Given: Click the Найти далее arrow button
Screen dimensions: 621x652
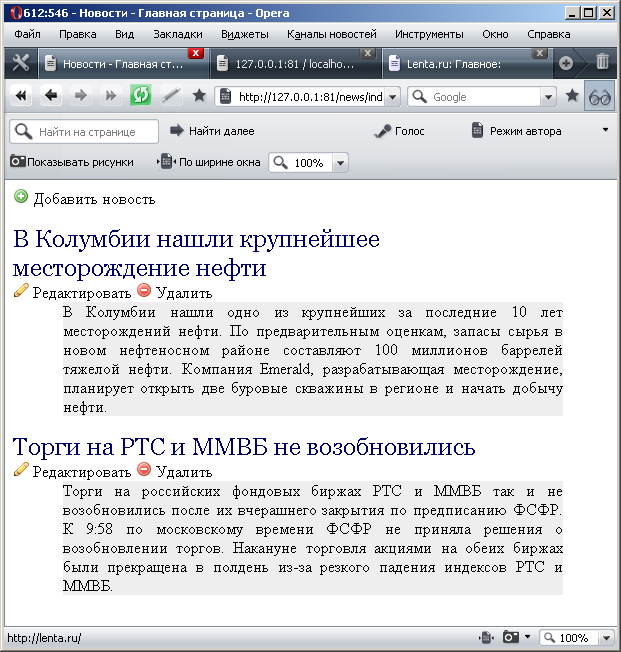Looking at the screenshot, I should click(x=212, y=131).
